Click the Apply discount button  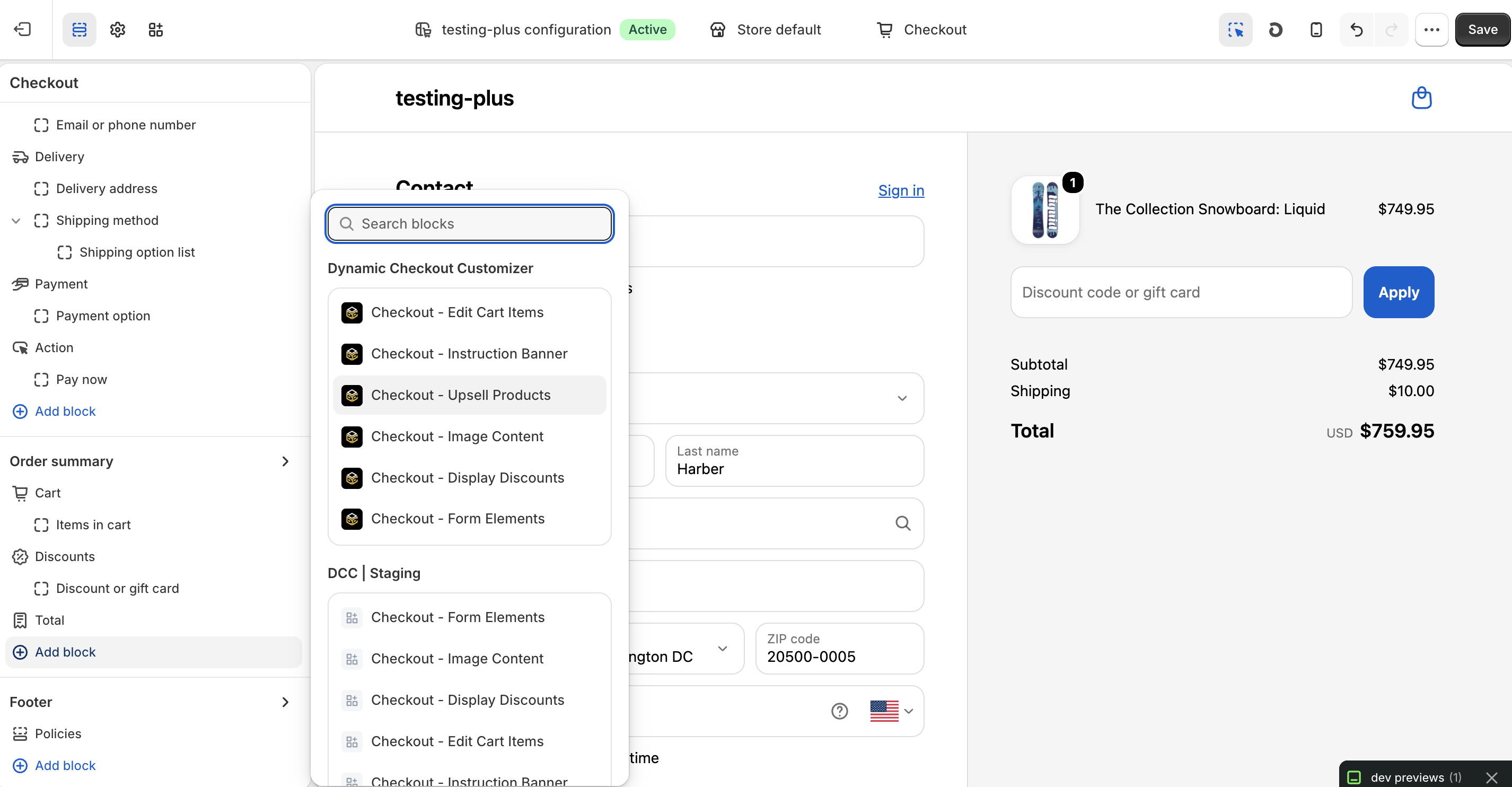1398,293
